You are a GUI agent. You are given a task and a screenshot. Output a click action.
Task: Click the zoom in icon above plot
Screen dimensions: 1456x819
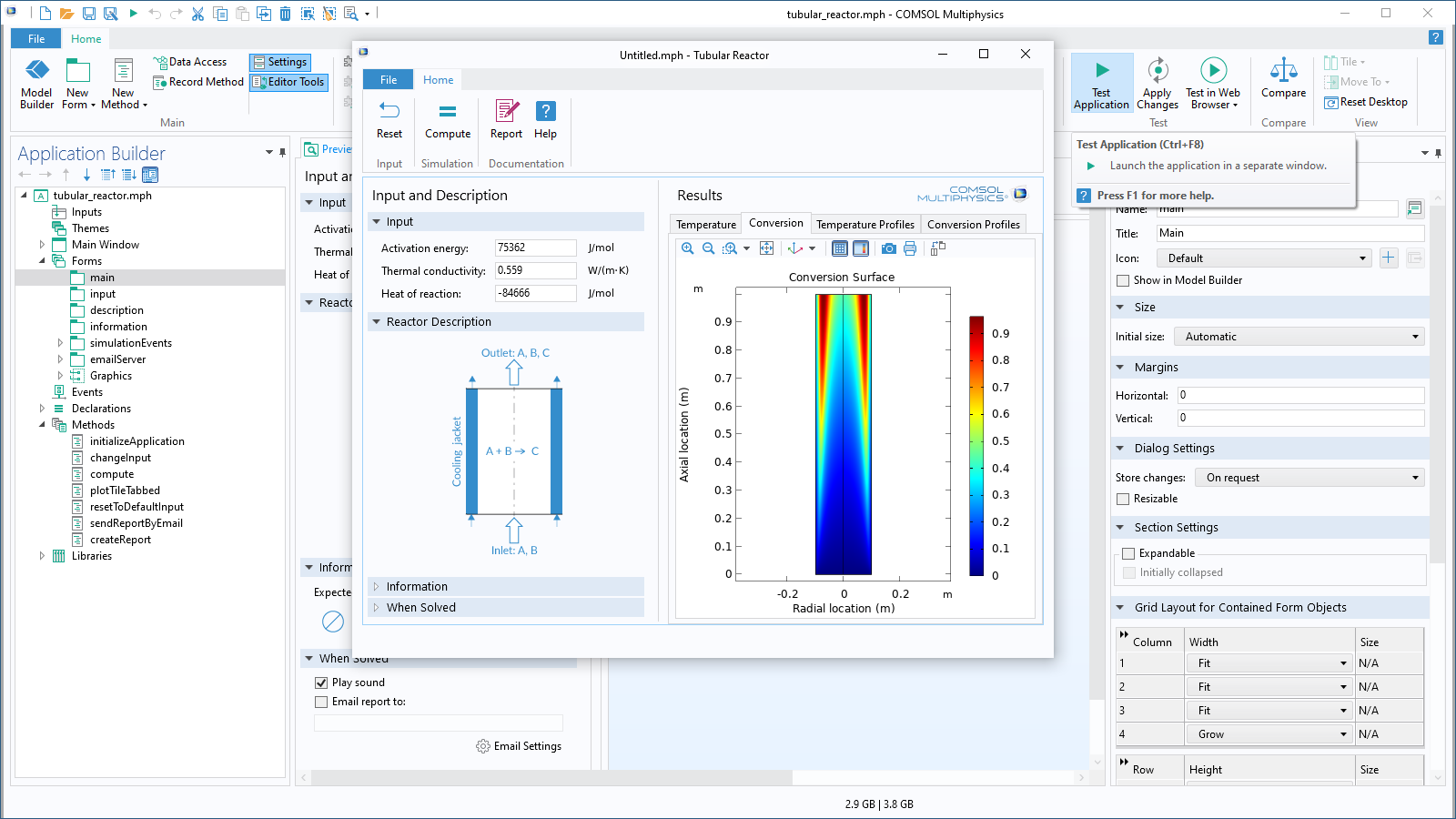(x=688, y=248)
